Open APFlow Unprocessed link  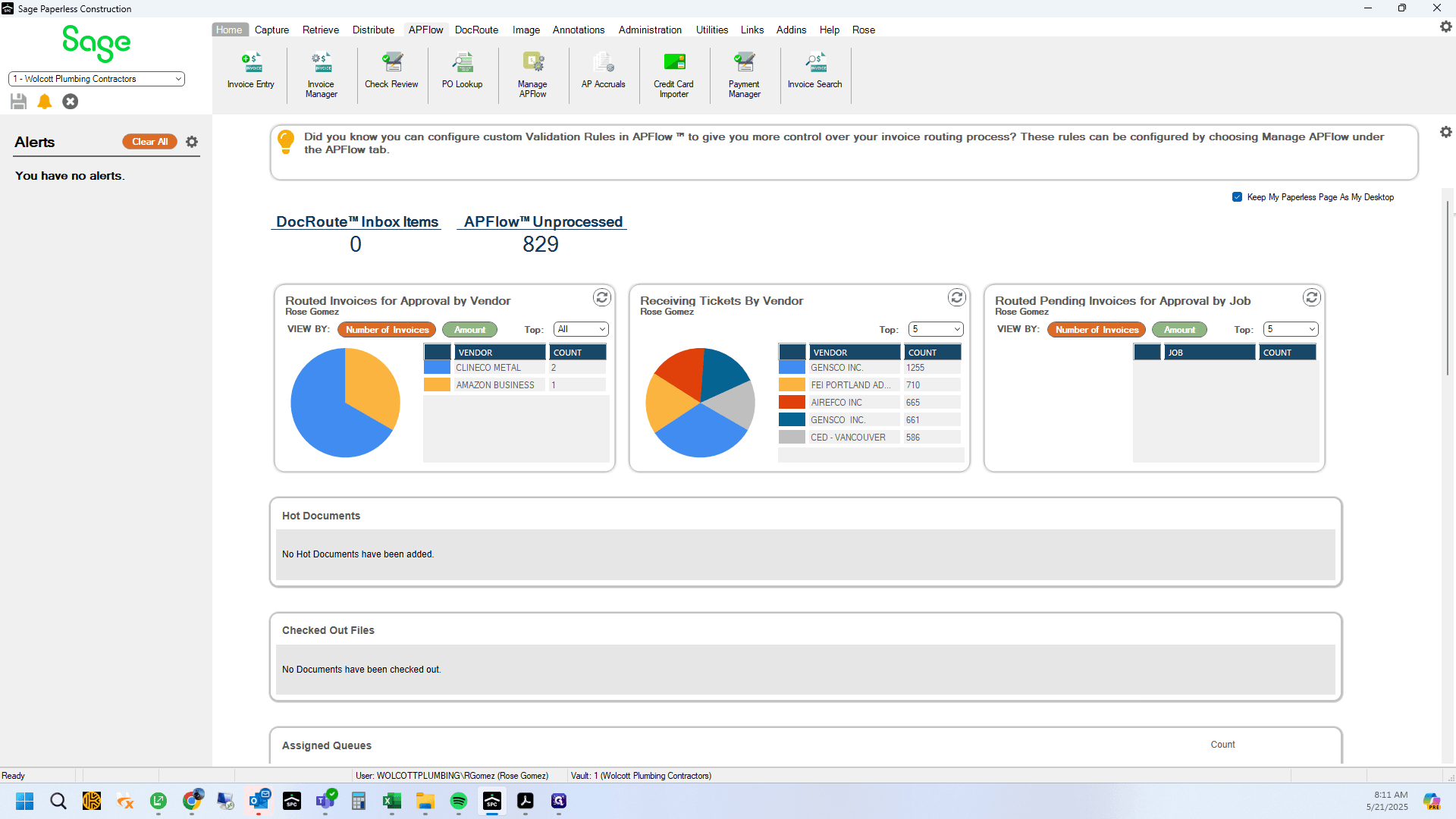point(542,221)
